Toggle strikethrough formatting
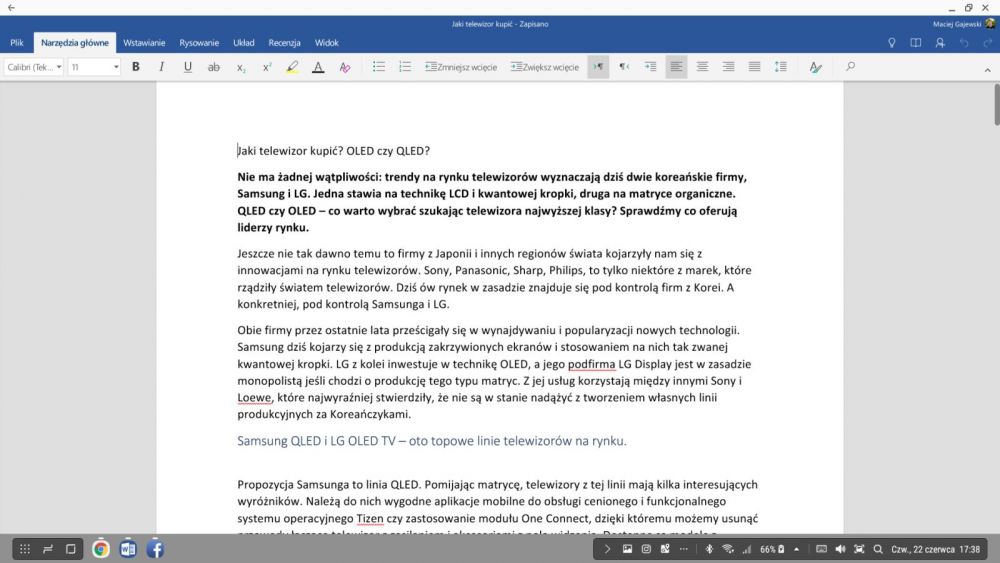Screen dimensions: 1000x563 pyautogui.click(x=214, y=67)
